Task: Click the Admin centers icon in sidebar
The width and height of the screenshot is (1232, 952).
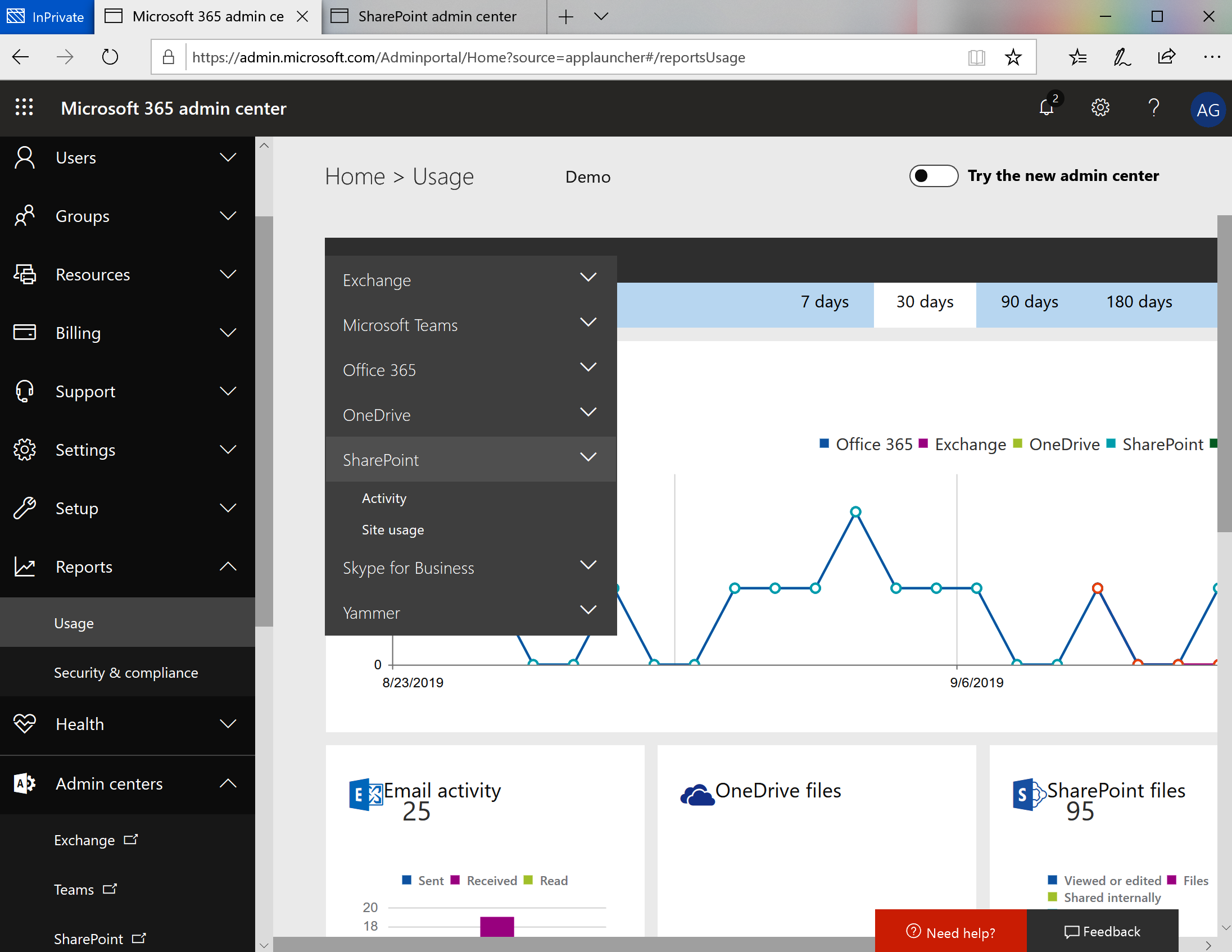Action: click(25, 783)
